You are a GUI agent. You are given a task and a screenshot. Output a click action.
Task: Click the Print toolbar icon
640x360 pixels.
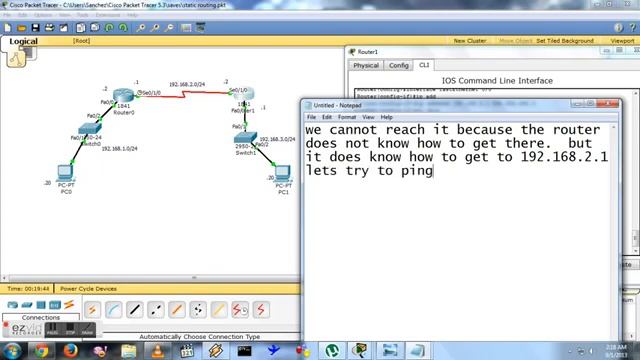tap(49, 28)
